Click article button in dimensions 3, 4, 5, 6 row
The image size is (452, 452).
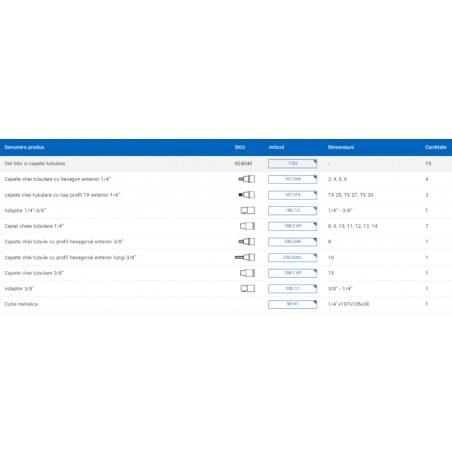point(292,179)
